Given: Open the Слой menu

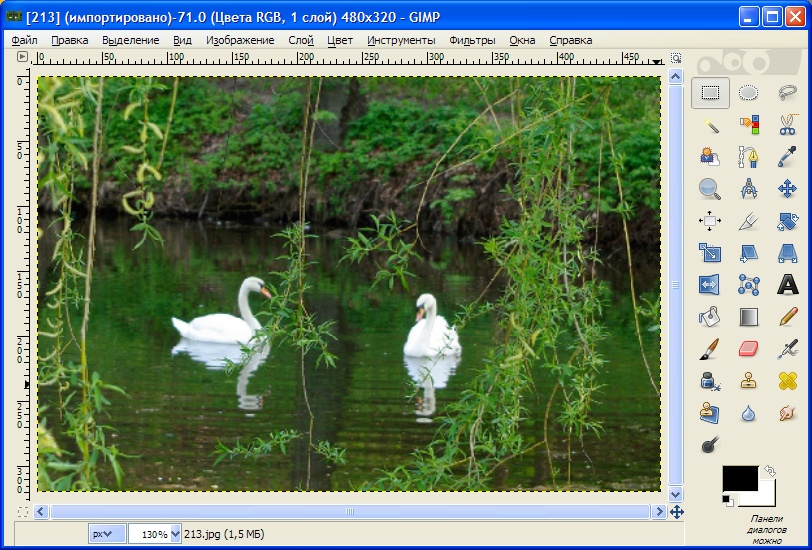Looking at the screenshot, I should [300, 40].
